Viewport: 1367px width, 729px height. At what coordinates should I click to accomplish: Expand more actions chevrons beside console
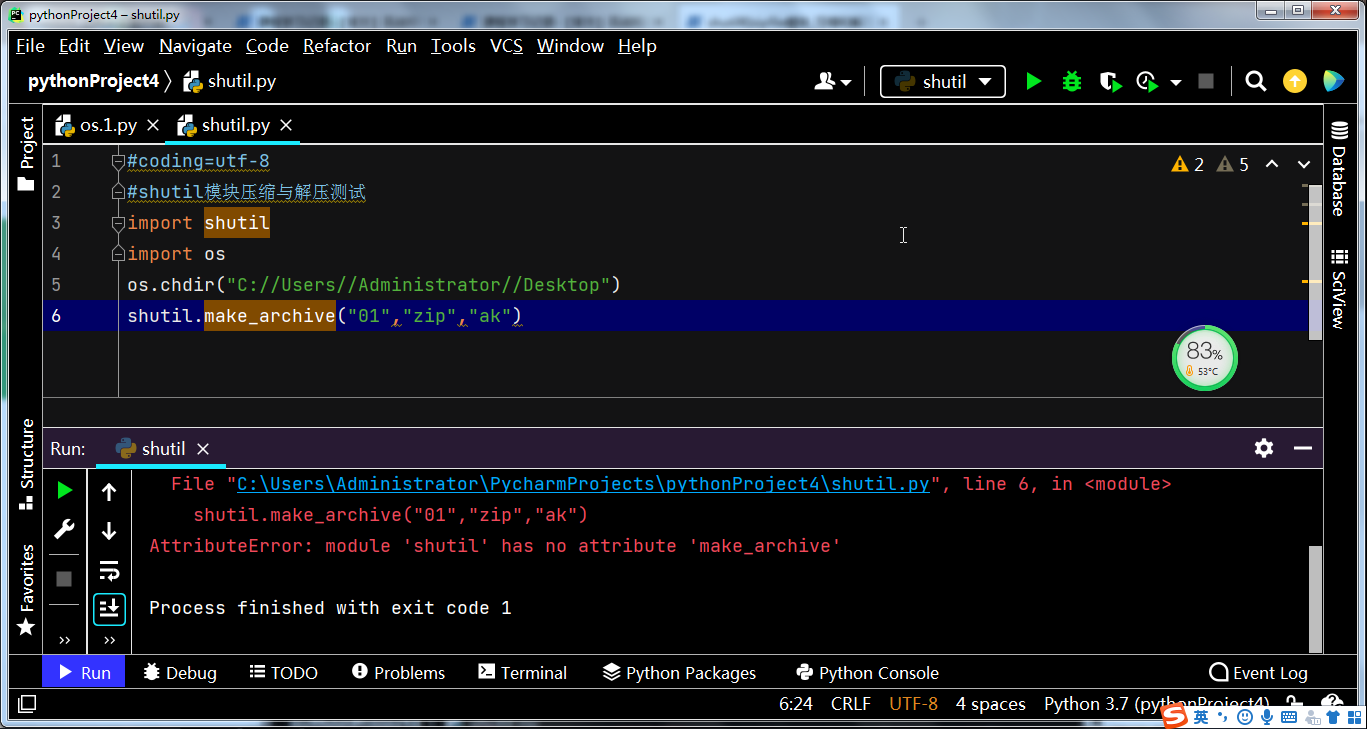click(x=109, y=640)
